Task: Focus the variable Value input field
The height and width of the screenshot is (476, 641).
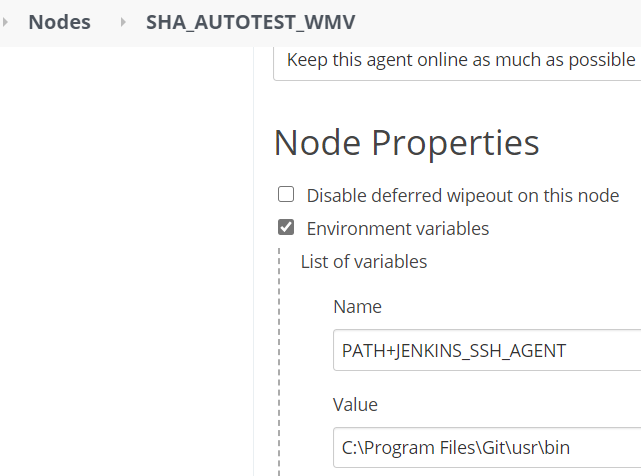Action: (x=486, y=447)
